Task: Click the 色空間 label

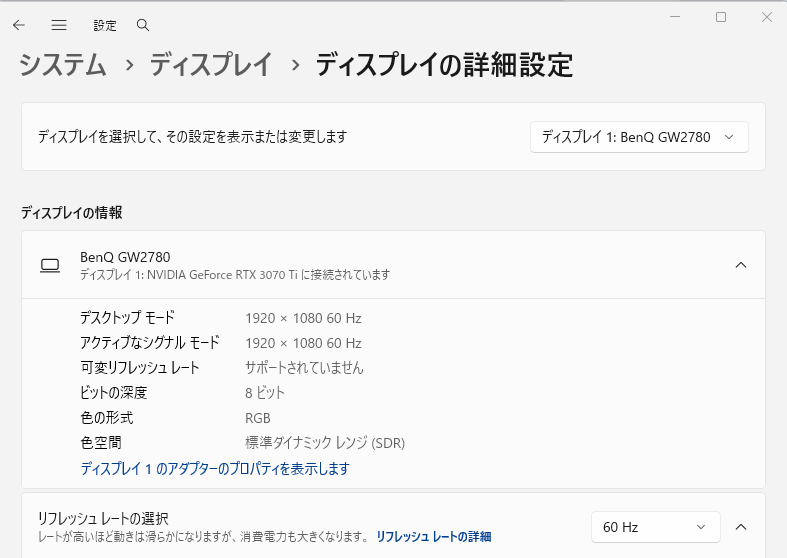Action: click(101, 443)
